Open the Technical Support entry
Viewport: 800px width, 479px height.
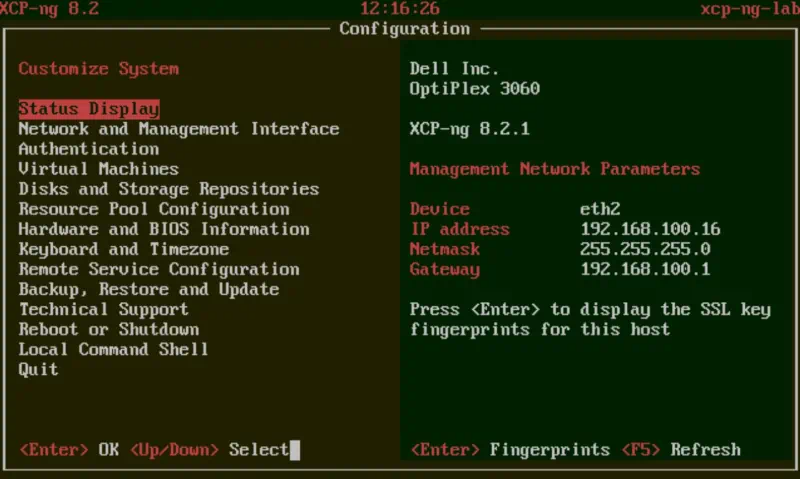(104, 310)
